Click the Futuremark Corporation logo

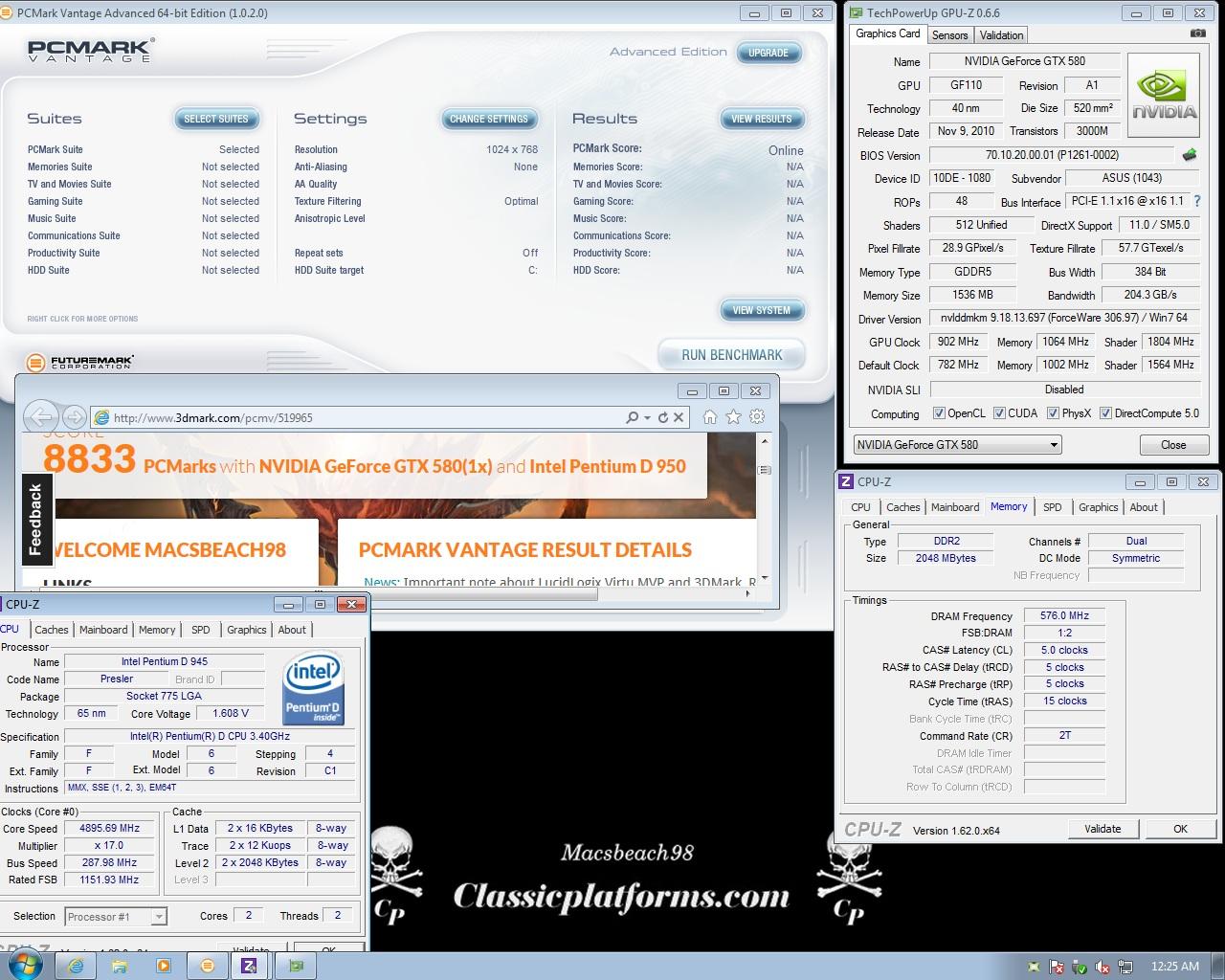pyautogui.click(x=79, y=362)
